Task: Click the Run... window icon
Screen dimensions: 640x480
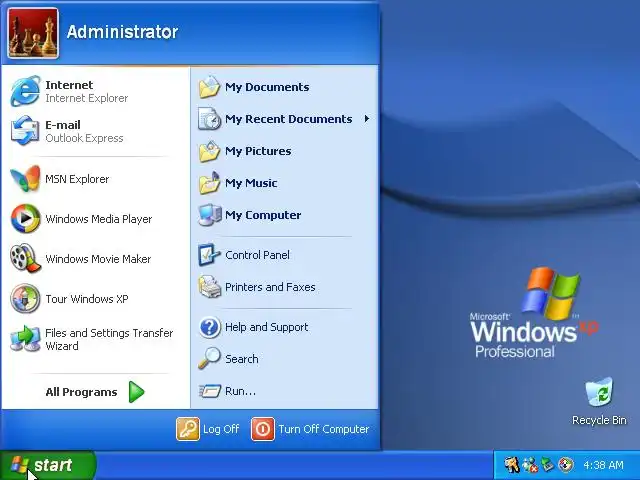Action: (209, 391)
